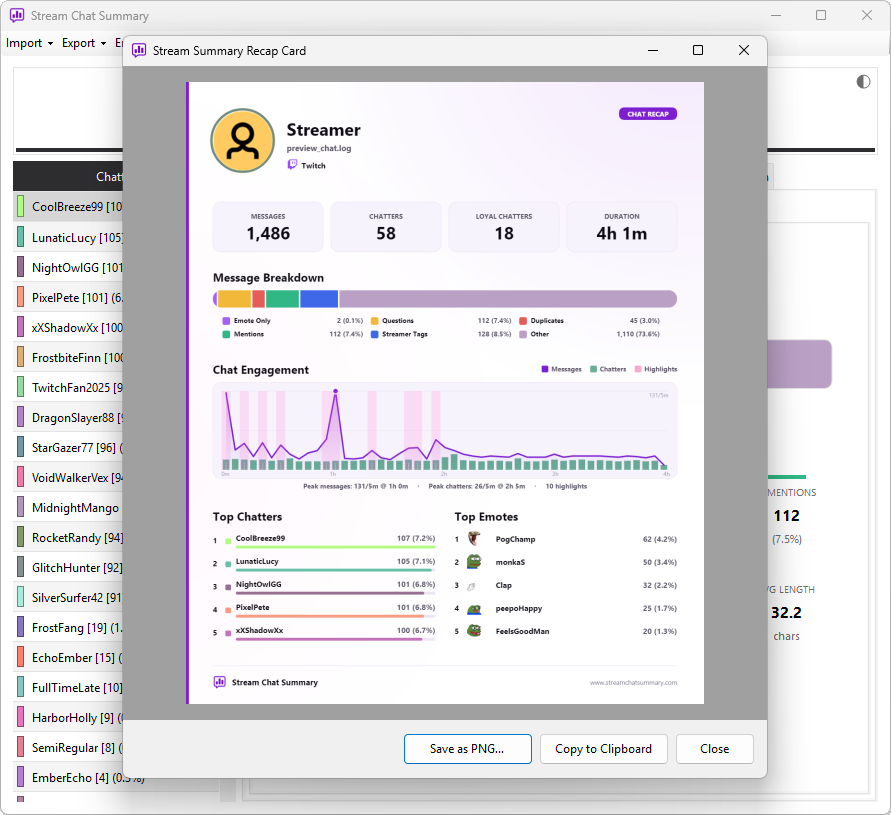
Task: Click the CHAT RECAP badge
Action: (648, 114)
